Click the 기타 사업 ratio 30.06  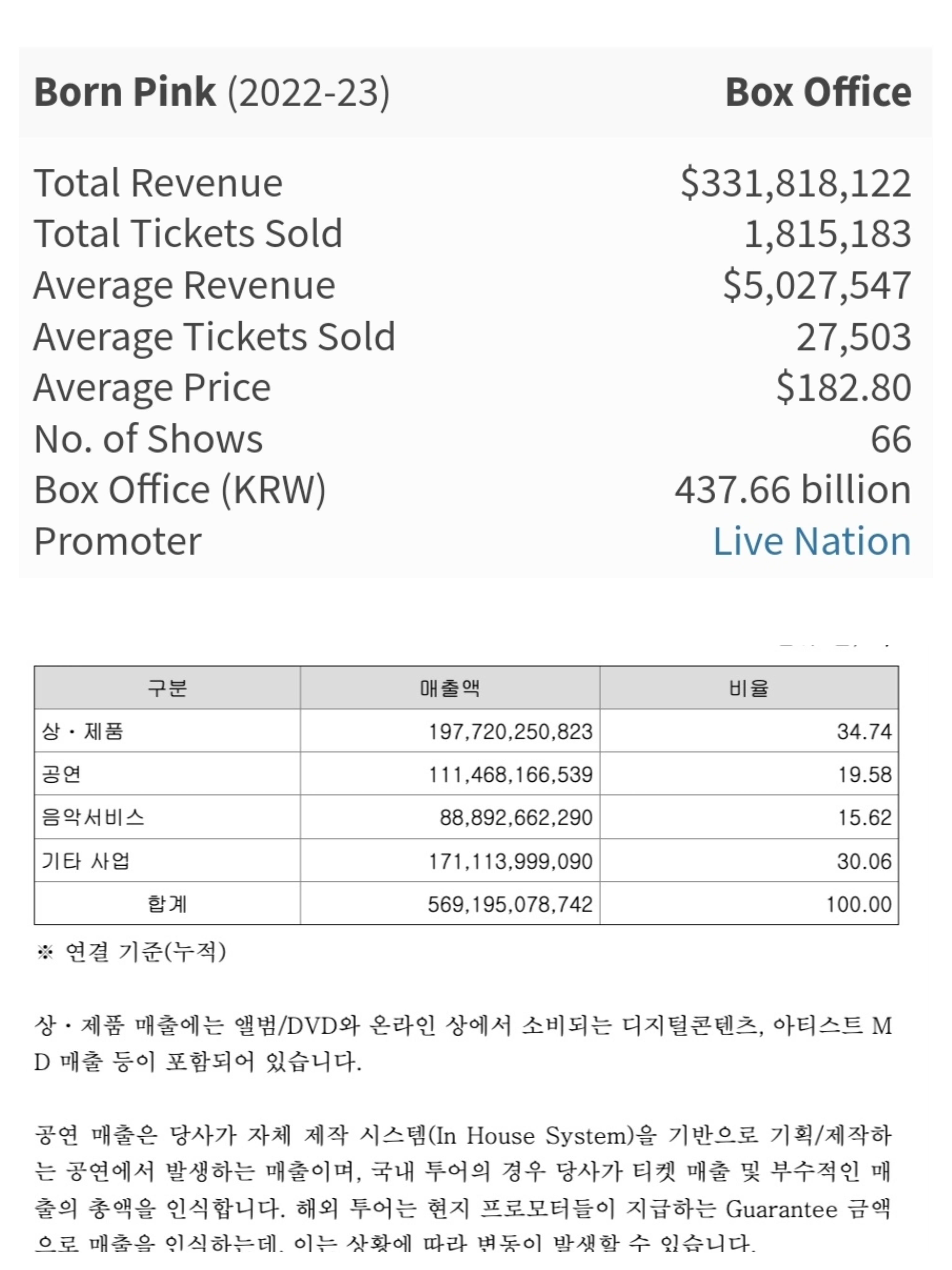click(864, 861)
